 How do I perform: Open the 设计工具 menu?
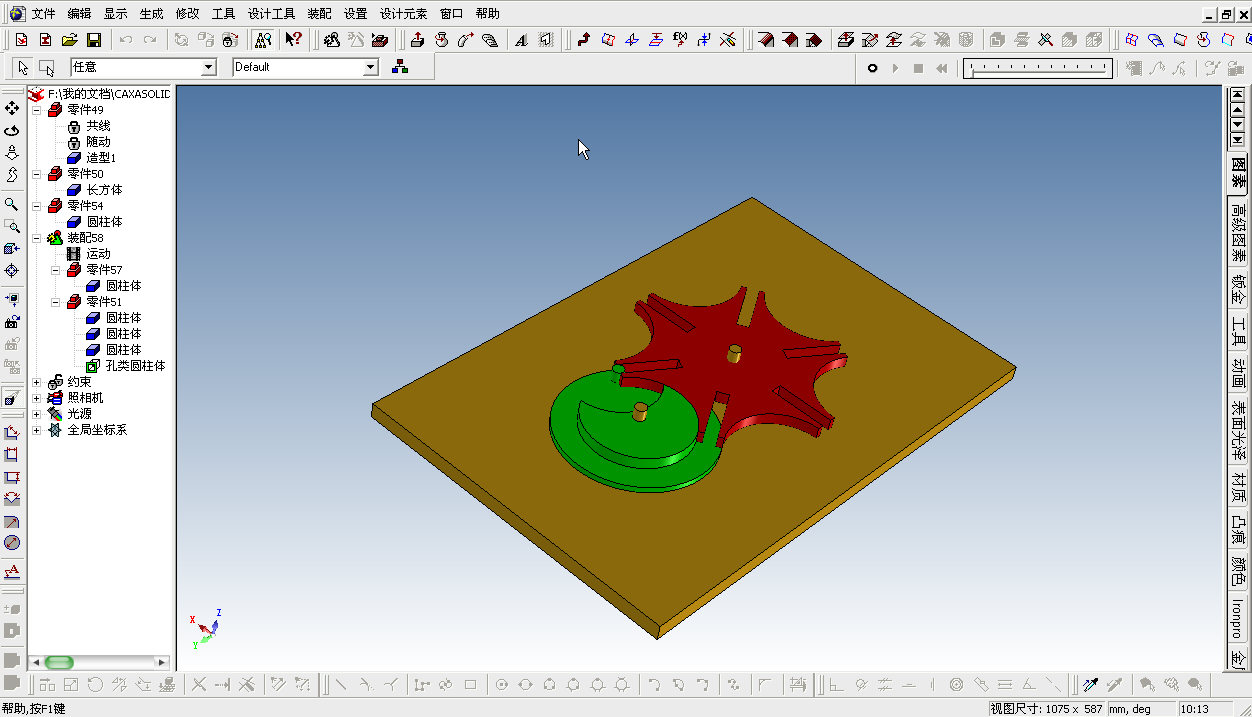(272, 14)
